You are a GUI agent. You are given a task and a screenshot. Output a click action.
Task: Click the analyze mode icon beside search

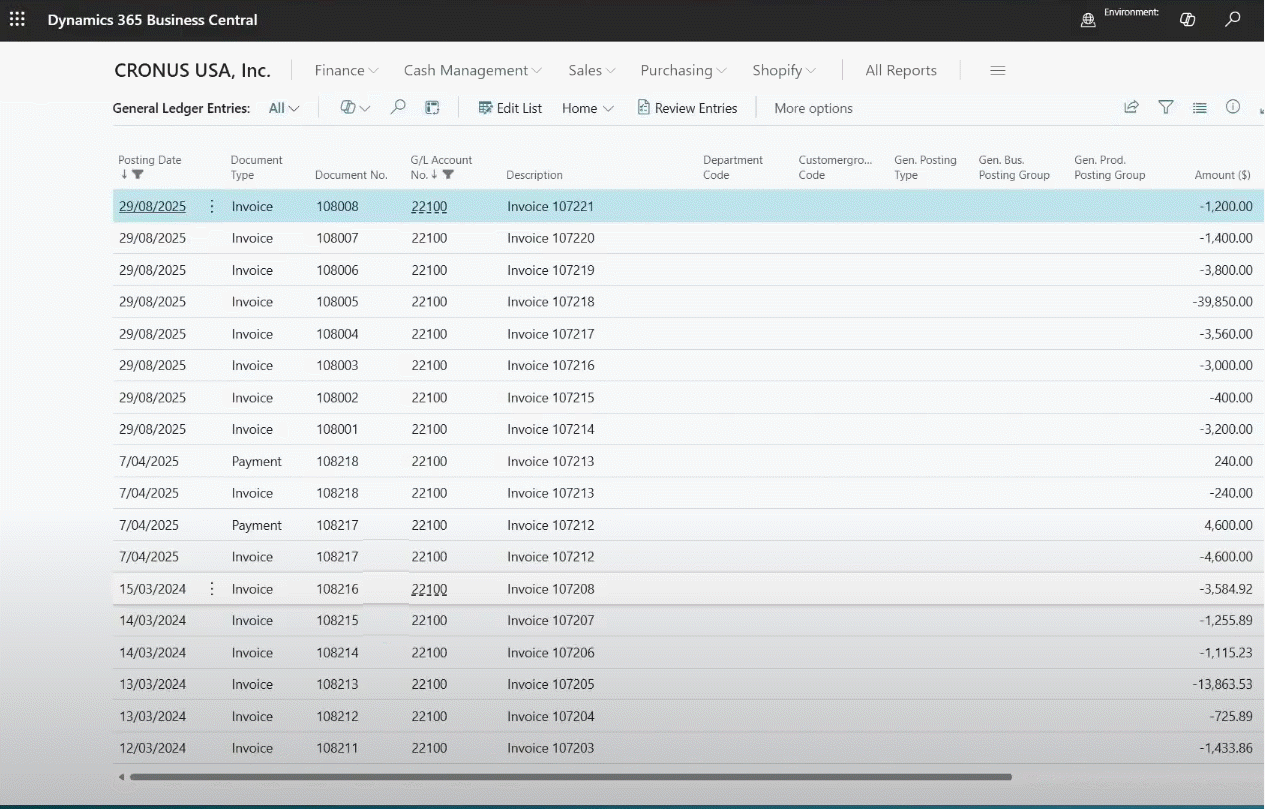tap(432, 108)
